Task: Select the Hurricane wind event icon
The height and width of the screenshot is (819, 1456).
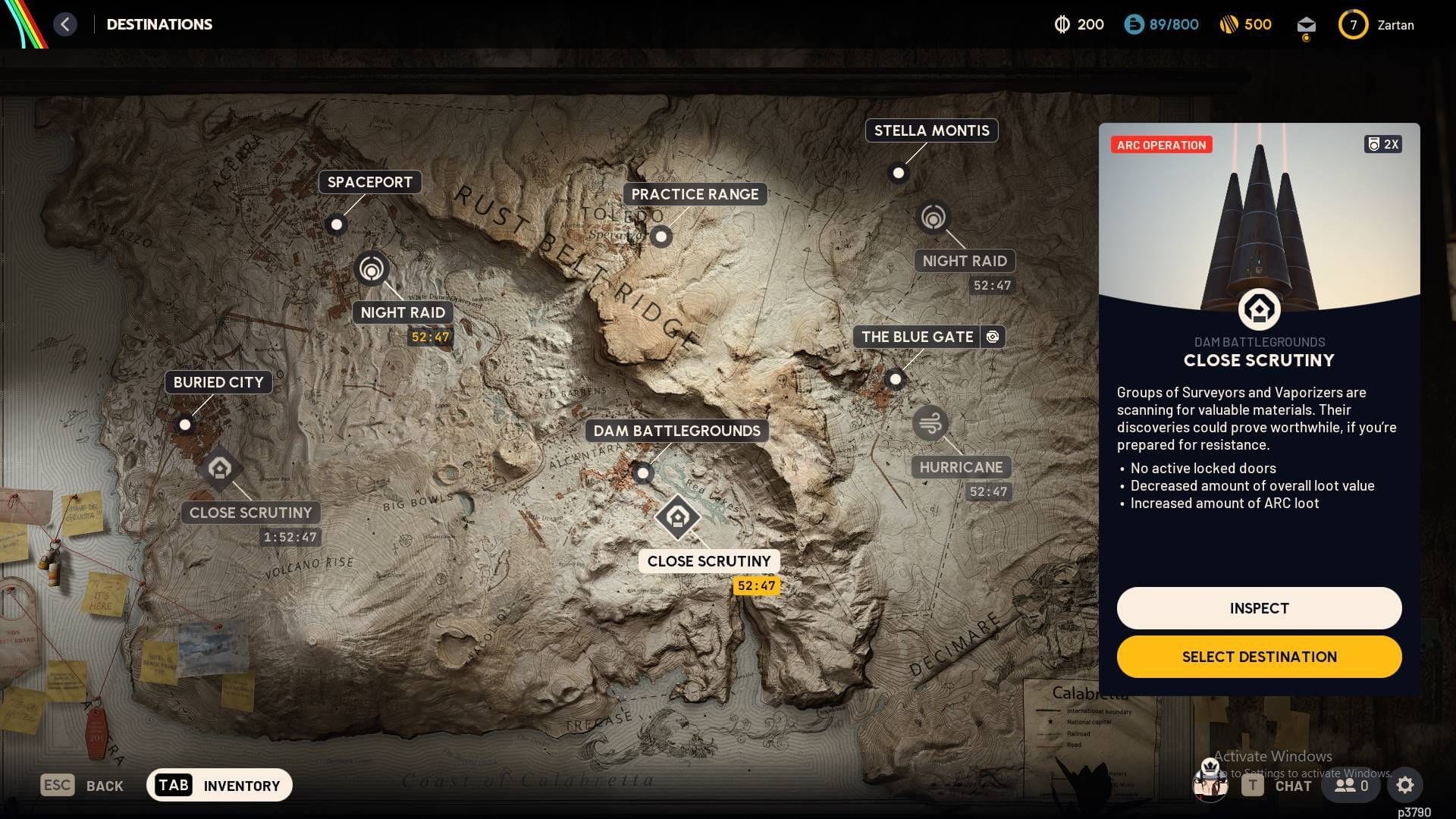Action: 930,424
